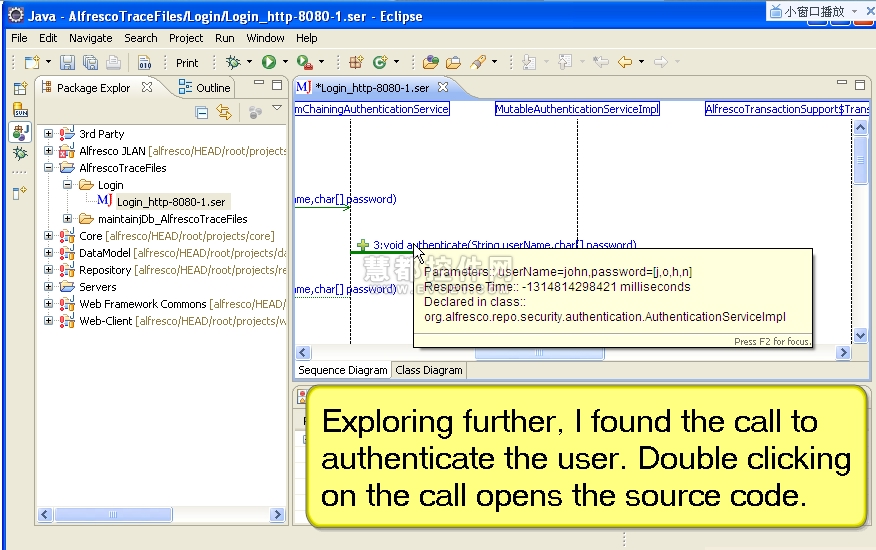Screen dimensions: 876x550
Task: Open the New wizard dropdown arrow
Action: [48, 62]
